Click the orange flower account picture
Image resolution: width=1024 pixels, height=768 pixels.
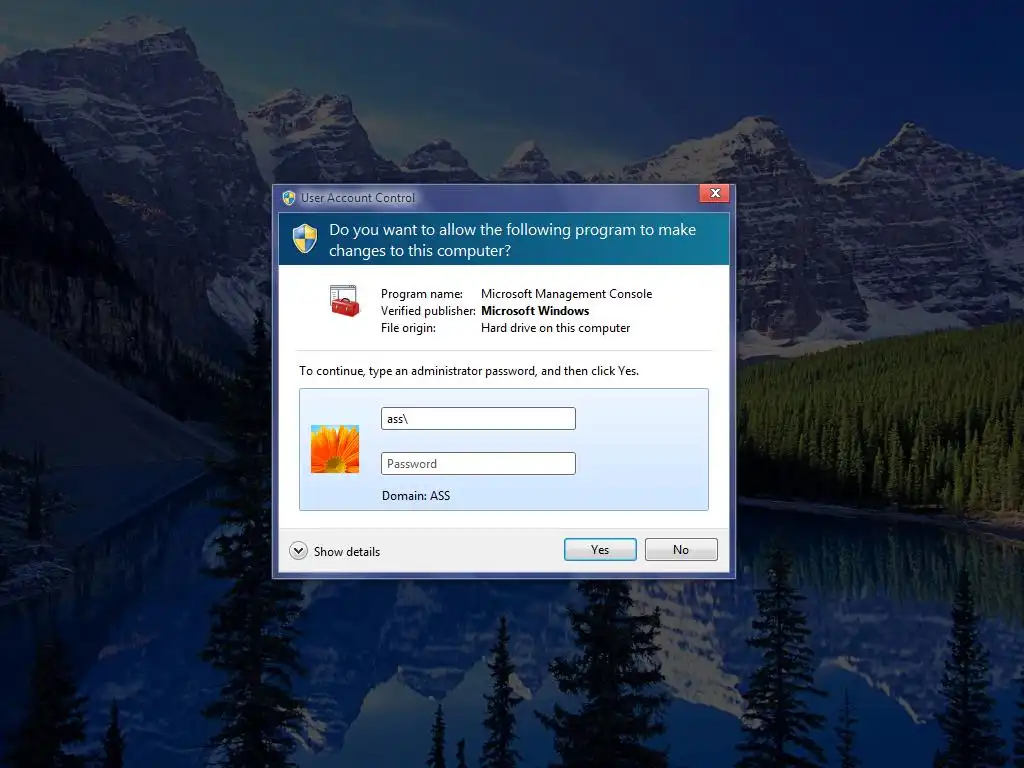point(335,449)
